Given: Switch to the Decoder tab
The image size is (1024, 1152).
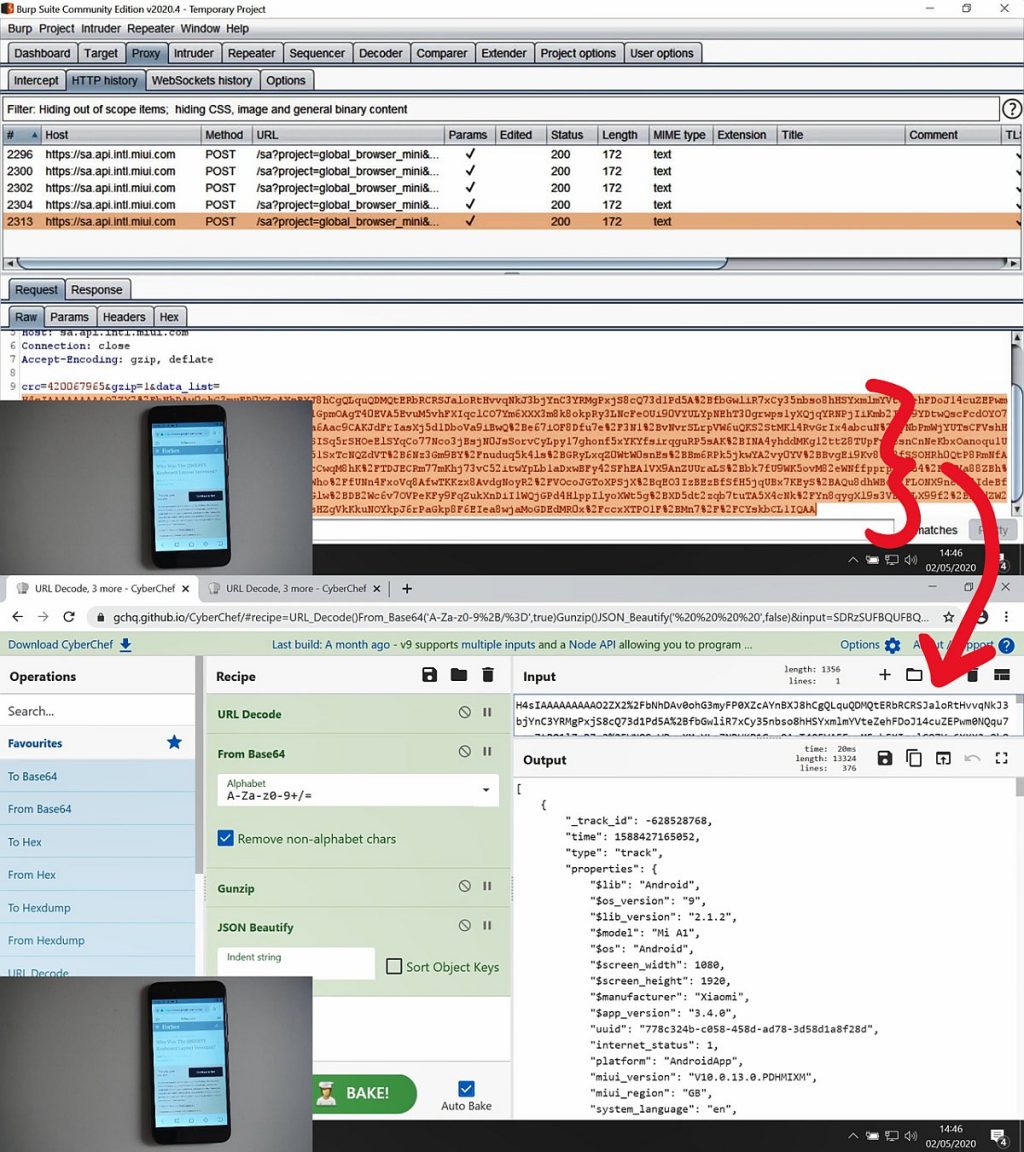Looking at the screenshot, I should pos(381,53).
